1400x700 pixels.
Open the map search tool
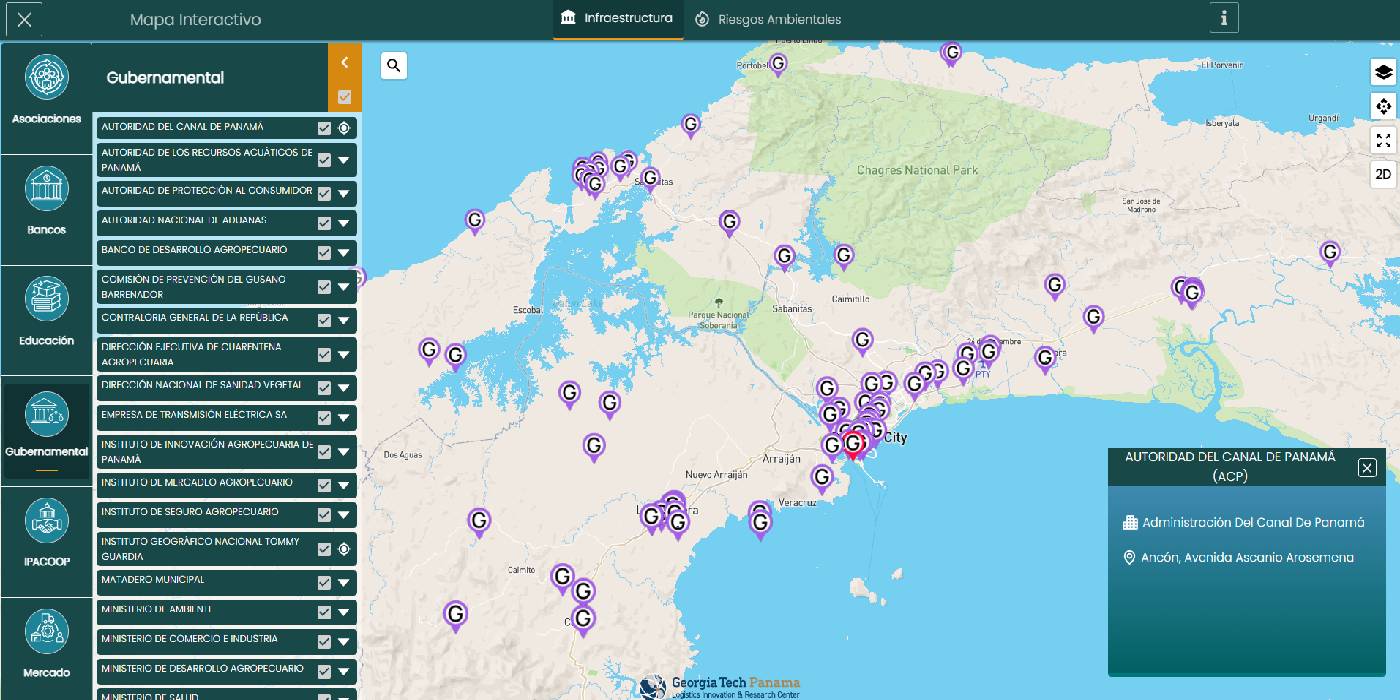coord(394,66)
